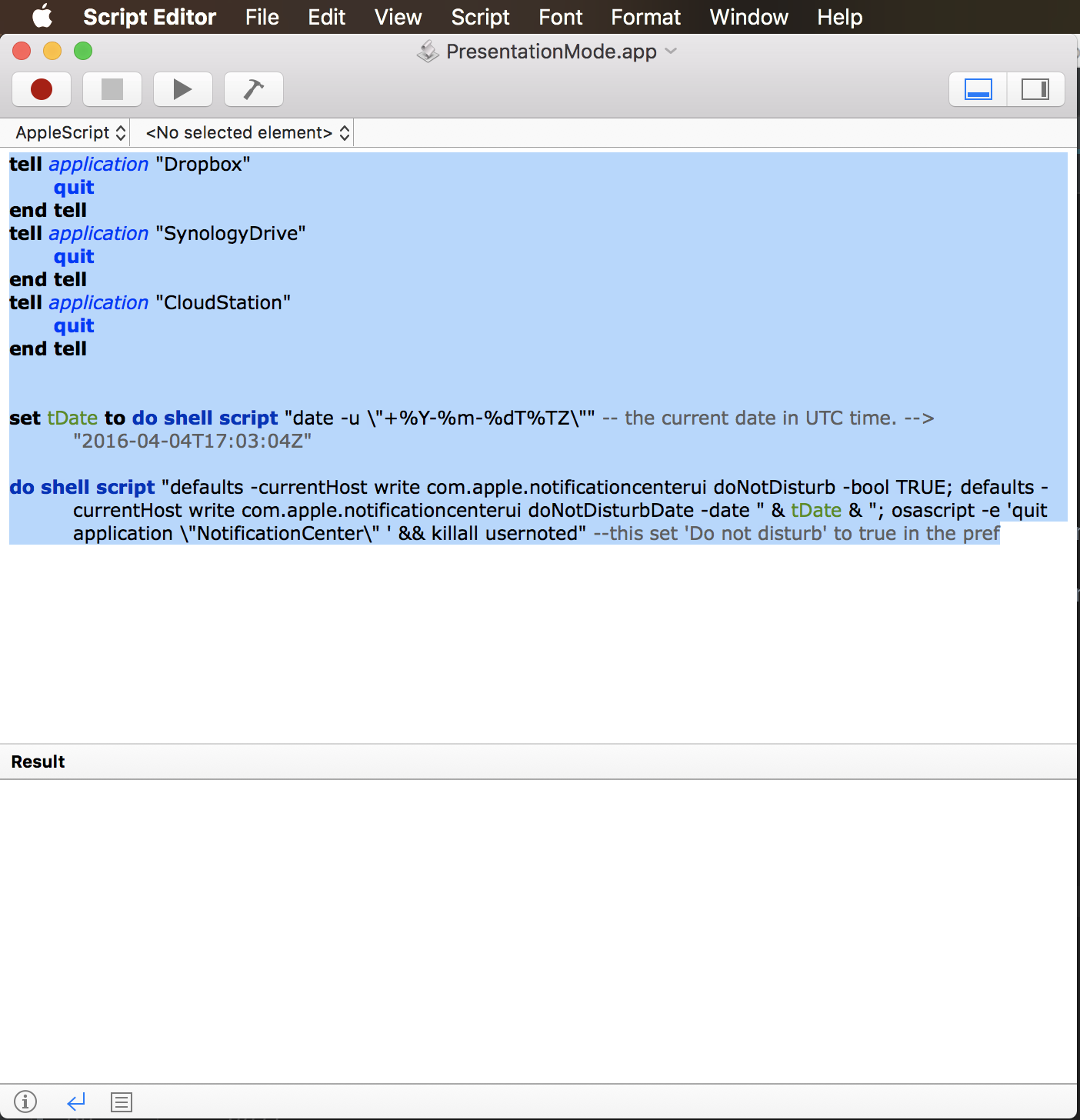
Task: Click the quit command under CloudStation
Action: tap(74, 325)
